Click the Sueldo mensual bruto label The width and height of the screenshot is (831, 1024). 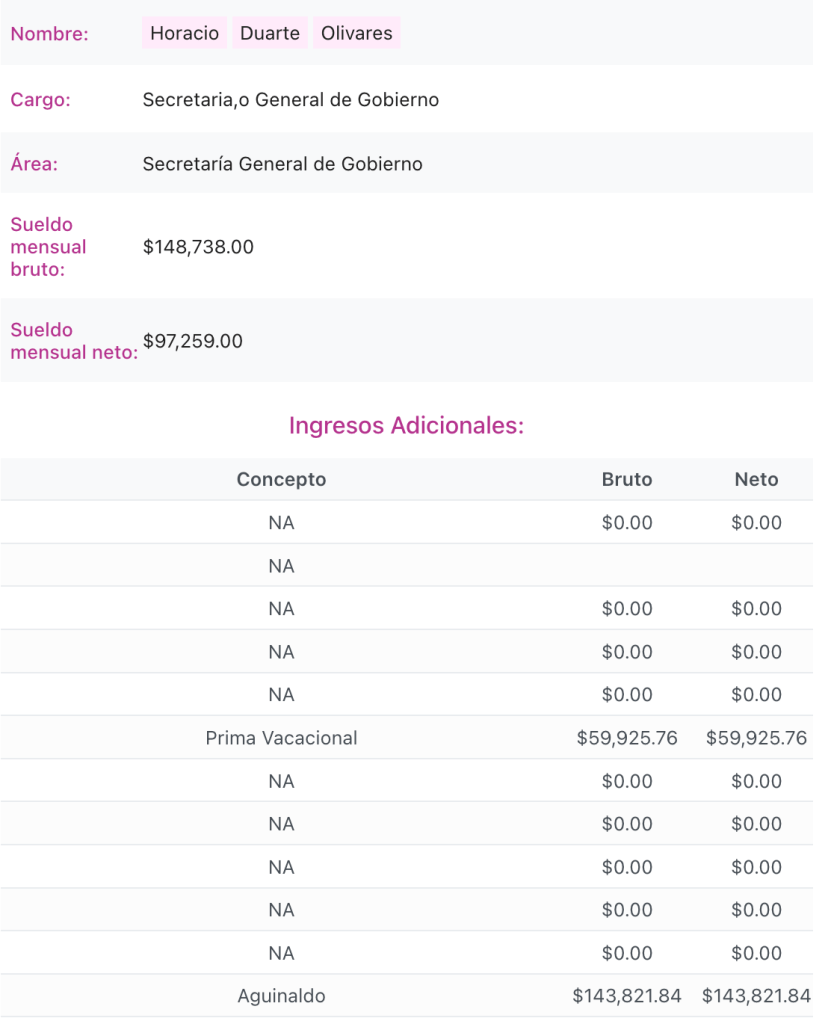(48, 246)
